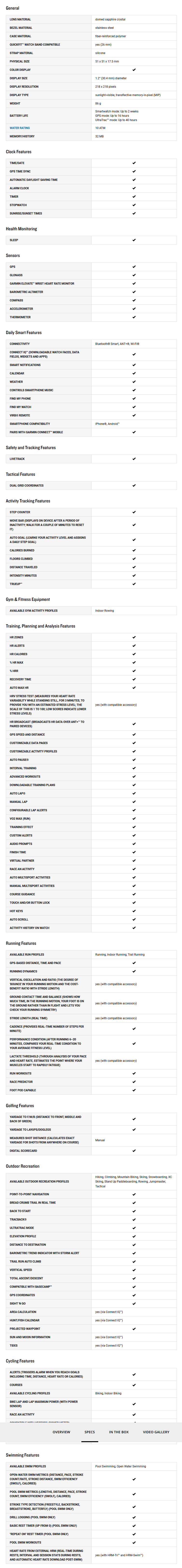The width and height of the screenshot is (182, 1568).
Task: Click the Barometric Altimeter checkmark
Action: pos(134,292)
